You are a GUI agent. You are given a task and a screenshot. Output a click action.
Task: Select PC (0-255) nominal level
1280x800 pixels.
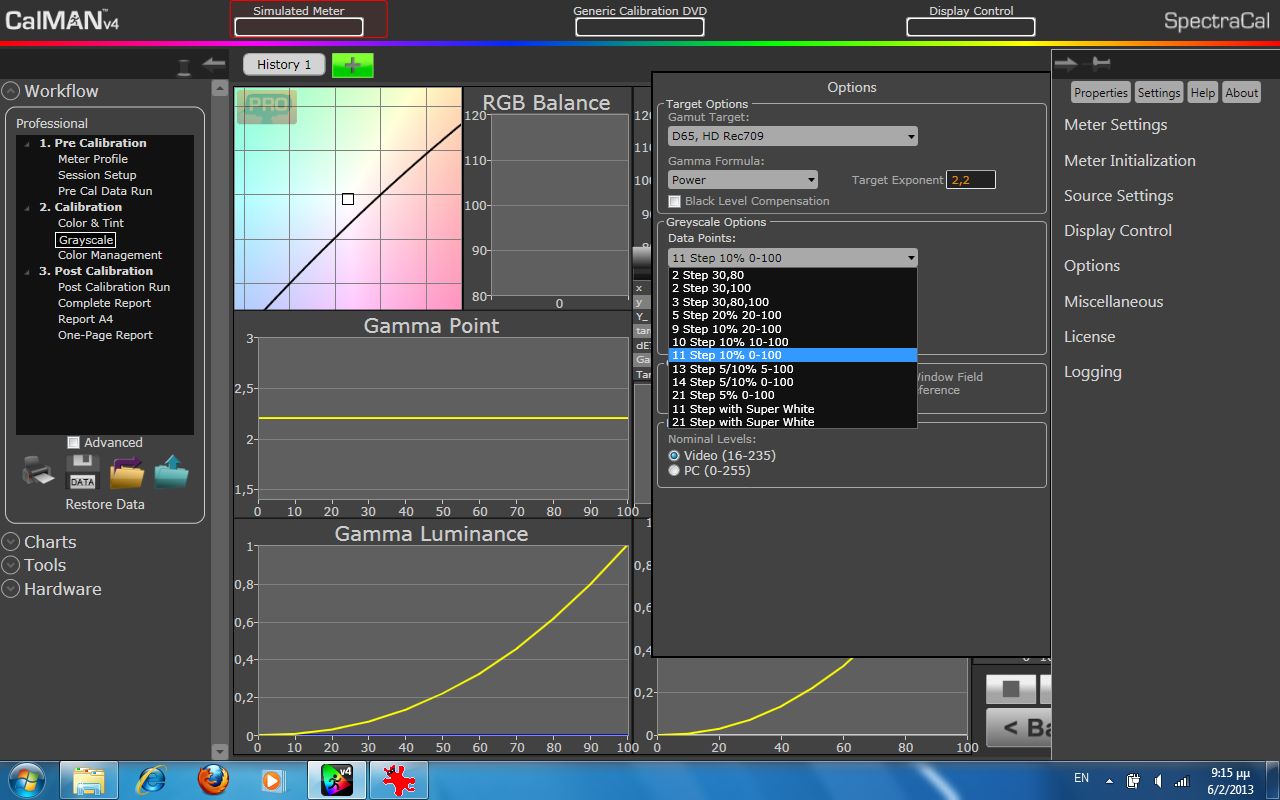point(674,470)
